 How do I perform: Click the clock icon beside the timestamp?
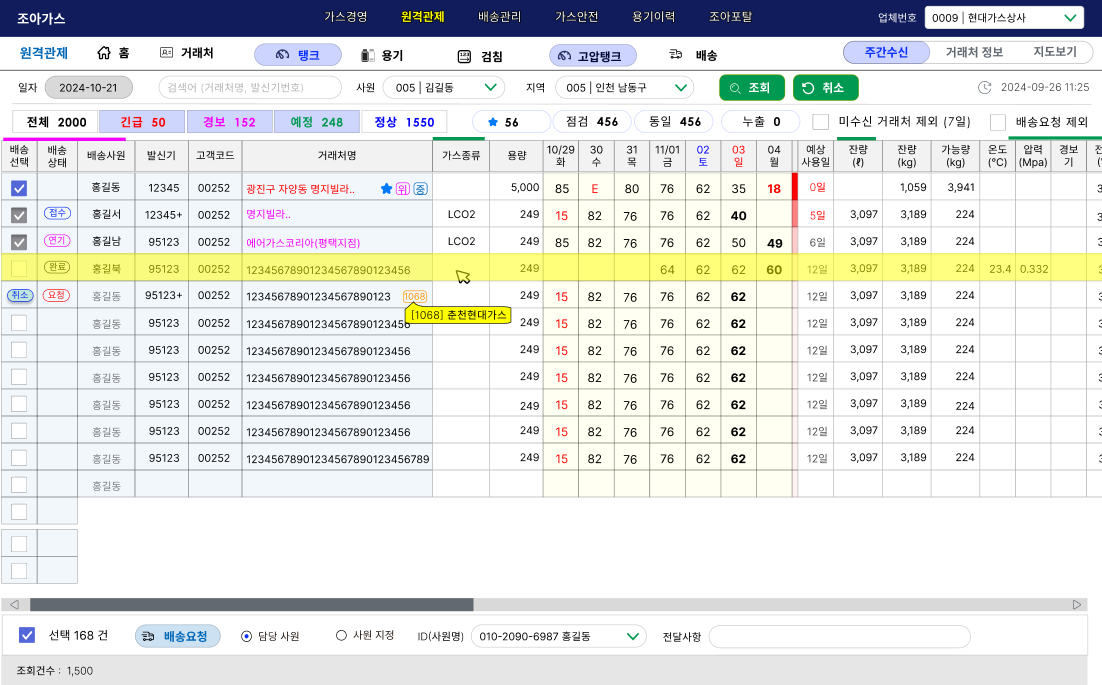984,88
